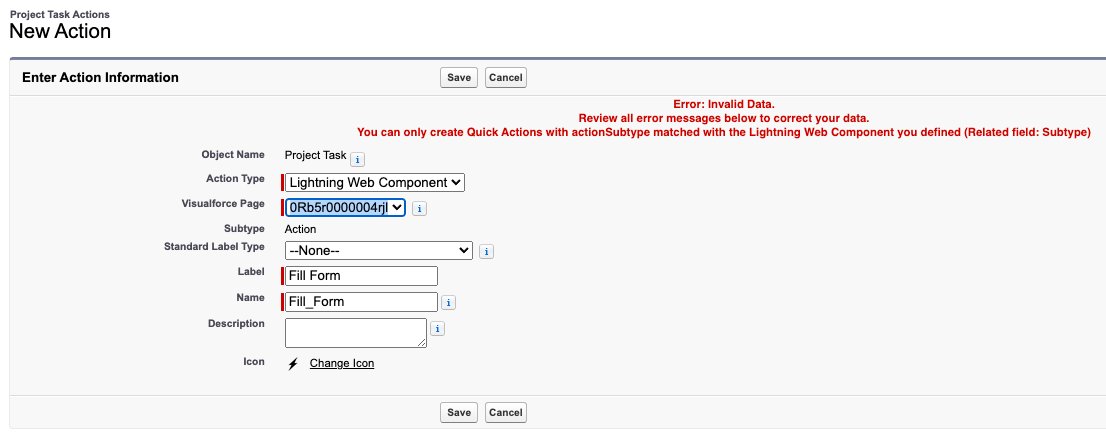The width and height of the screenshot is (1106, 437).
Task: Click the lightning bolt action icon
Action: [293, 364]
